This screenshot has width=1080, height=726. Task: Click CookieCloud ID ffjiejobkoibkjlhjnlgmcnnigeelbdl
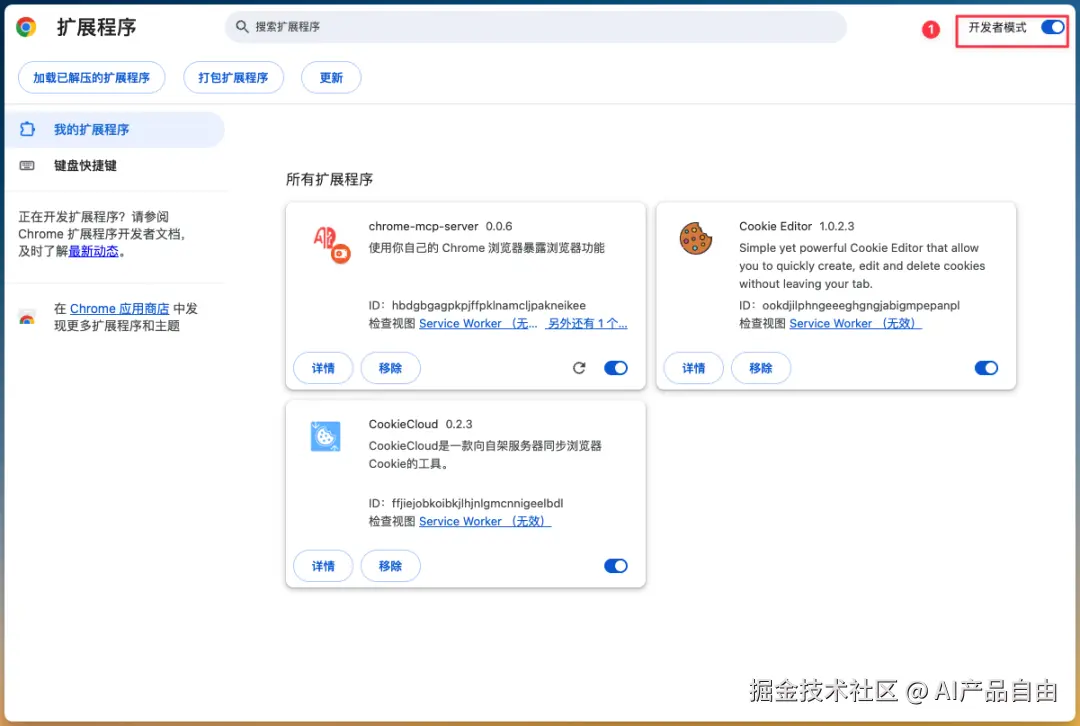(x=477, y=503)
